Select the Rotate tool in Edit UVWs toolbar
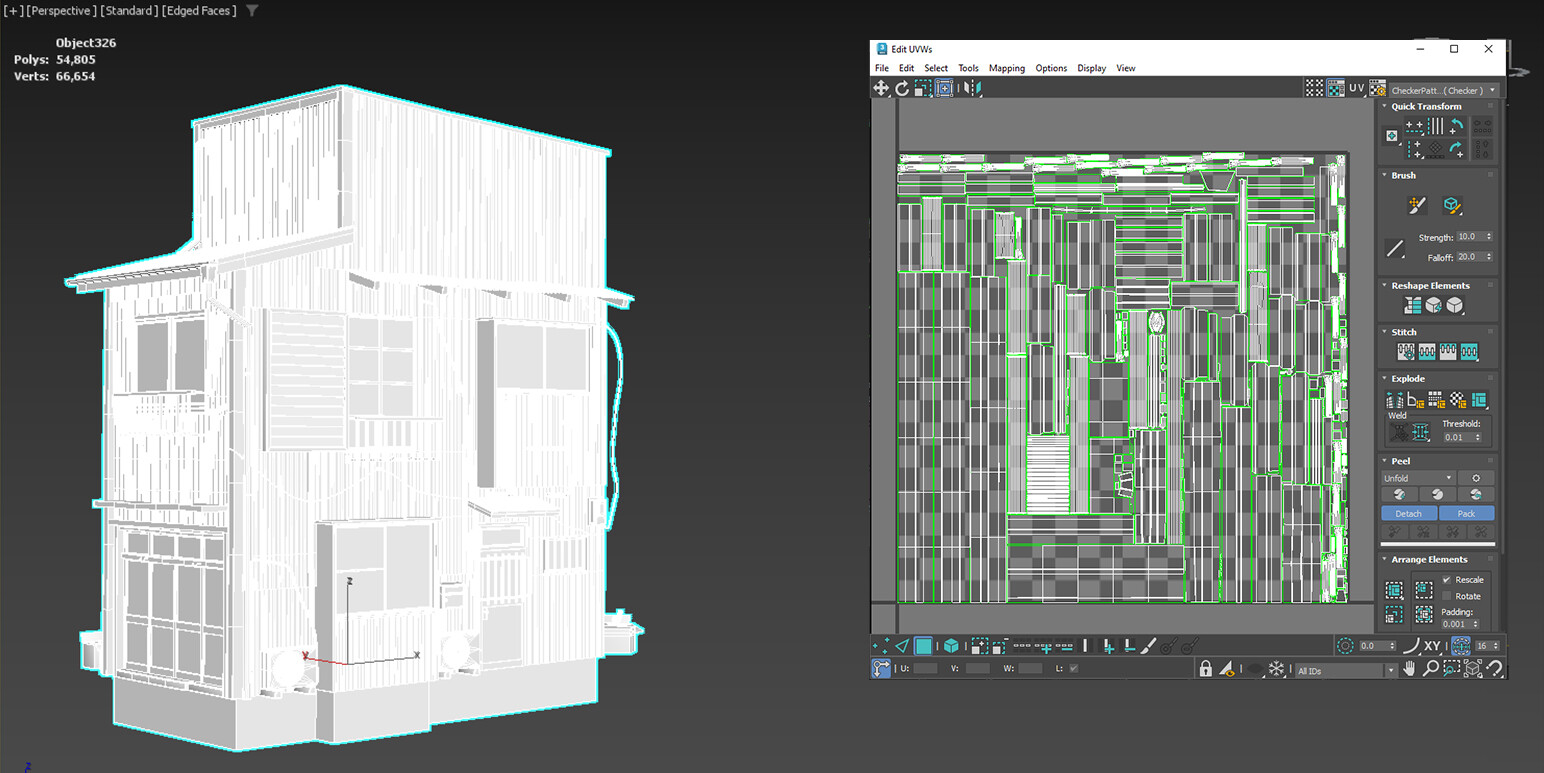Viewport: 1544px width, 773px height. (902, 88)
